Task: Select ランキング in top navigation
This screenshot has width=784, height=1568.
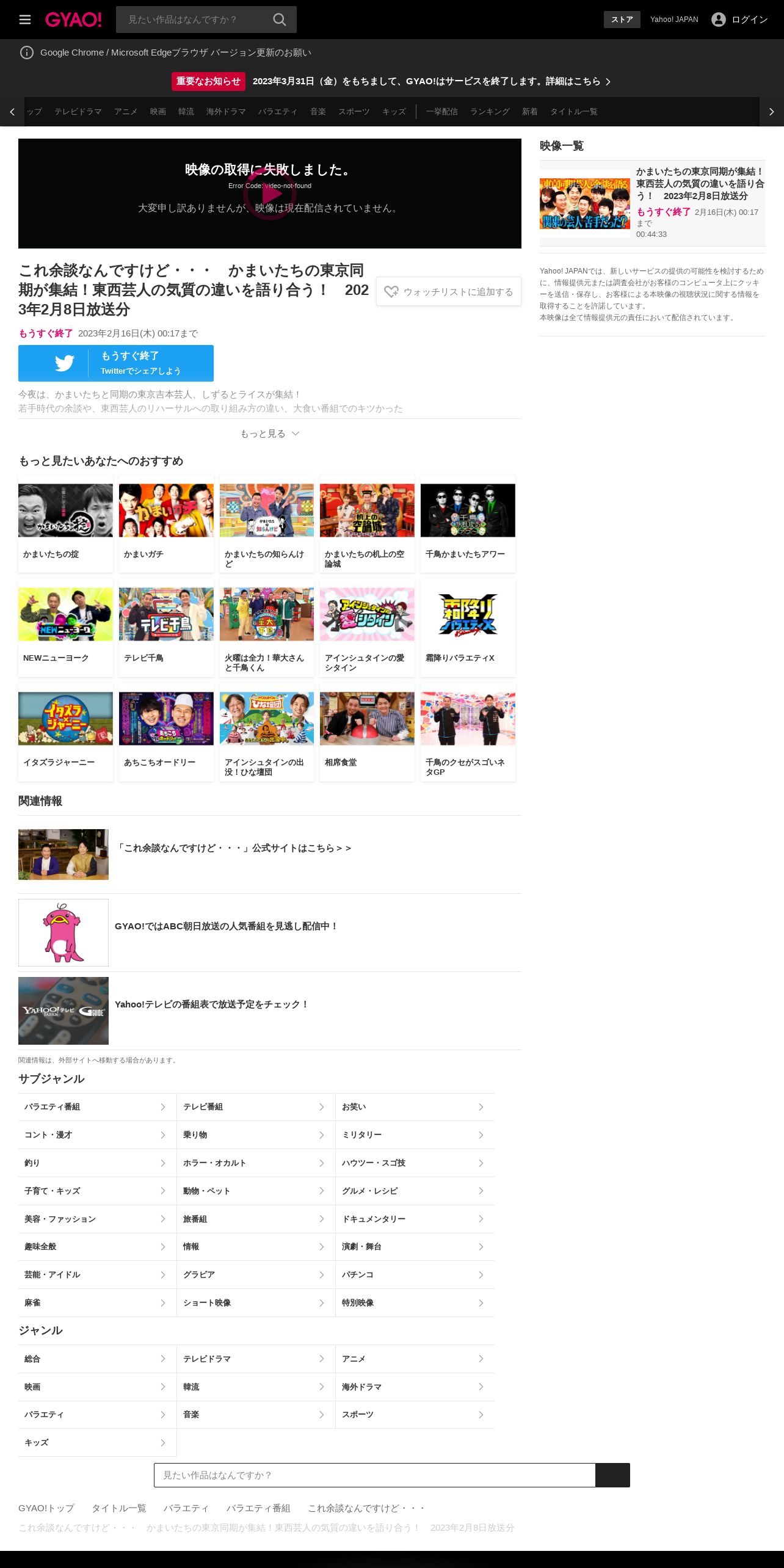Action: tap(490, 112)
